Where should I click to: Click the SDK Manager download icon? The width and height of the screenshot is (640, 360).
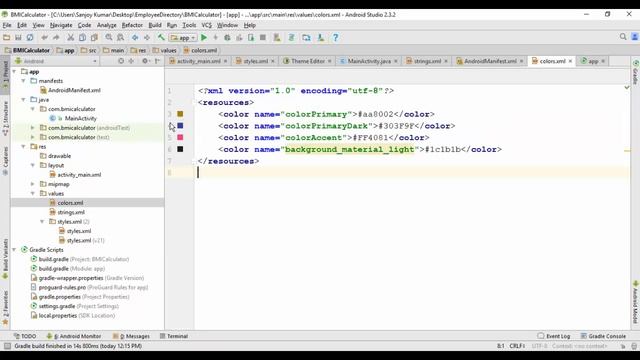321,38
